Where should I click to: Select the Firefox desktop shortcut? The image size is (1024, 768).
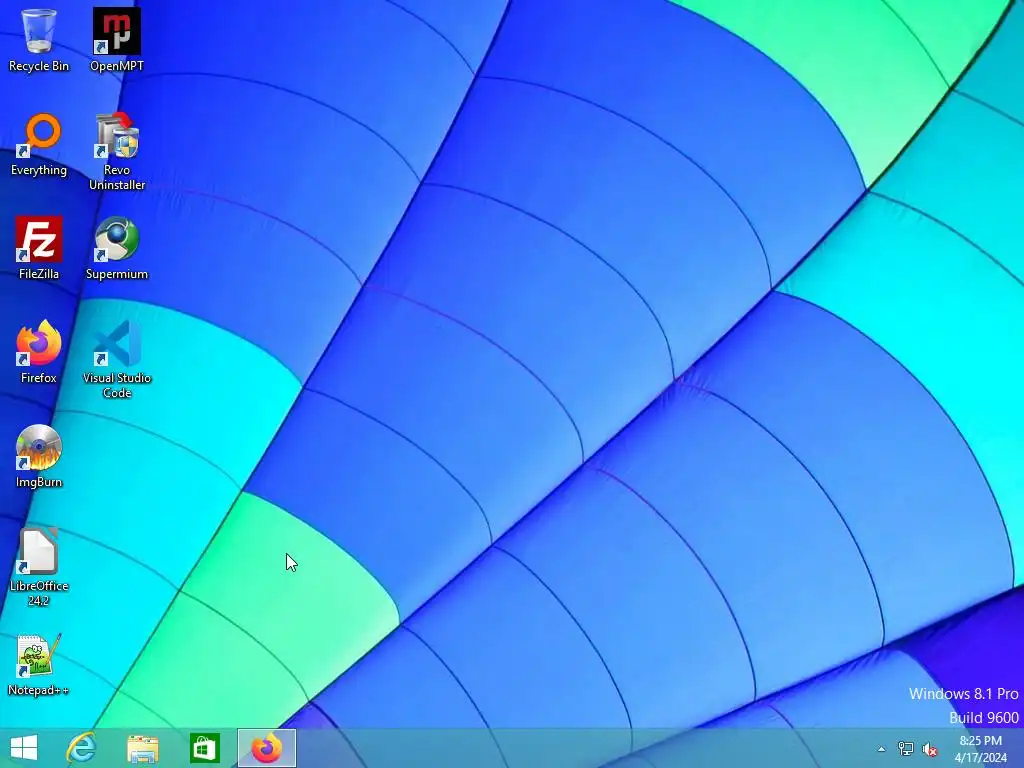pyautogui.click(x=39, y=352)
